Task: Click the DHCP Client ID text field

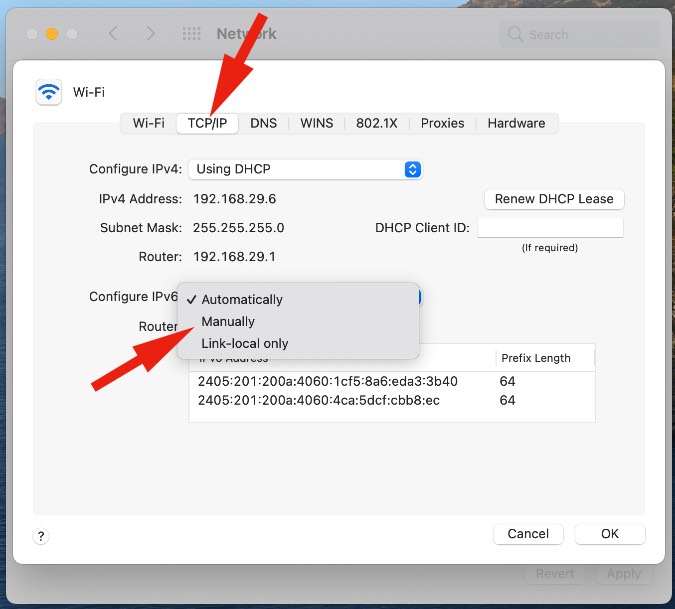Action: [550, 228]
